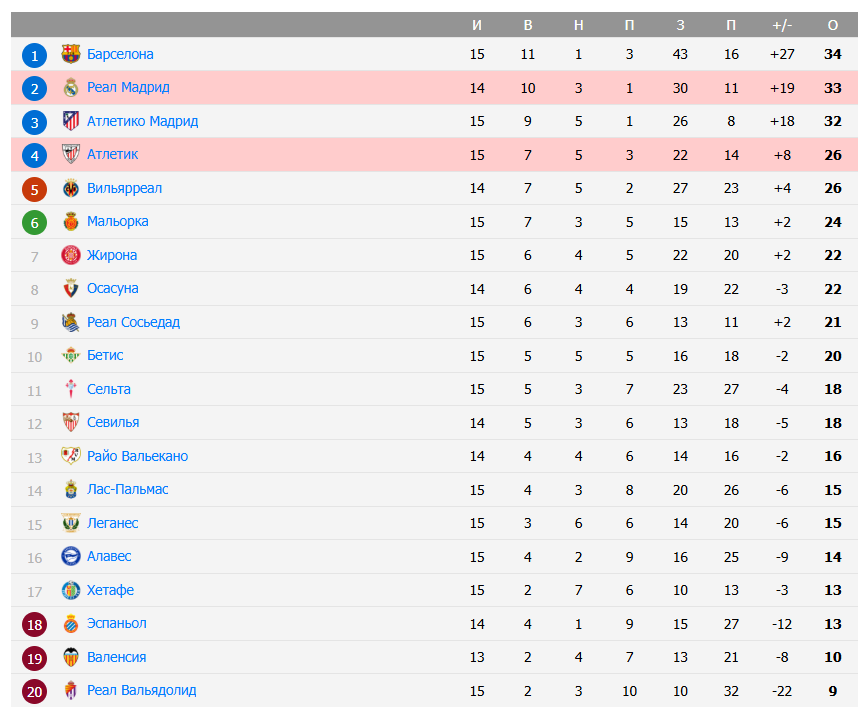
Task: Click the Atlético Madrid crest icon
Action: 70,121
